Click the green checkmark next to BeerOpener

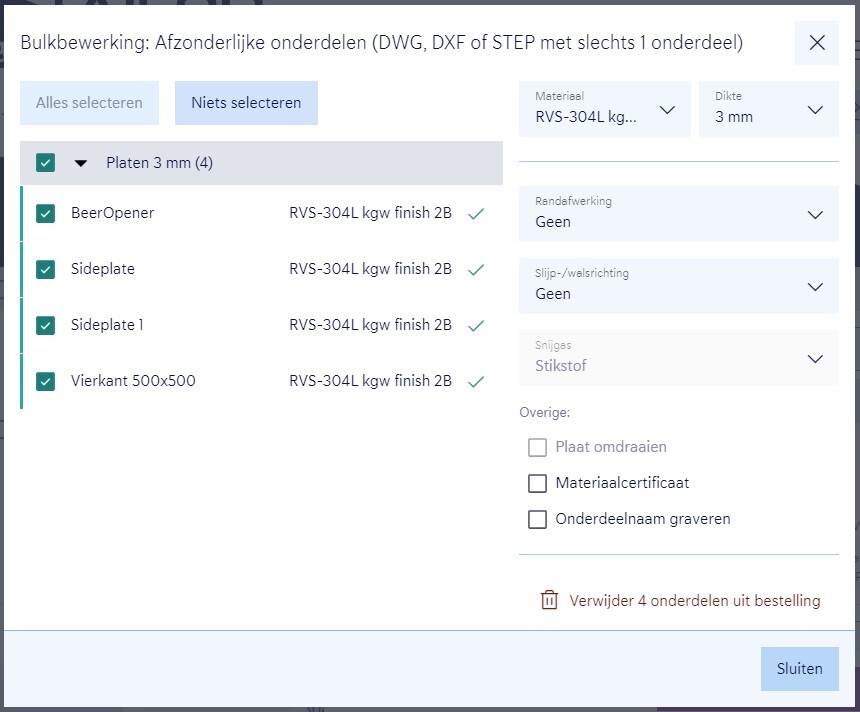[476, 213]
